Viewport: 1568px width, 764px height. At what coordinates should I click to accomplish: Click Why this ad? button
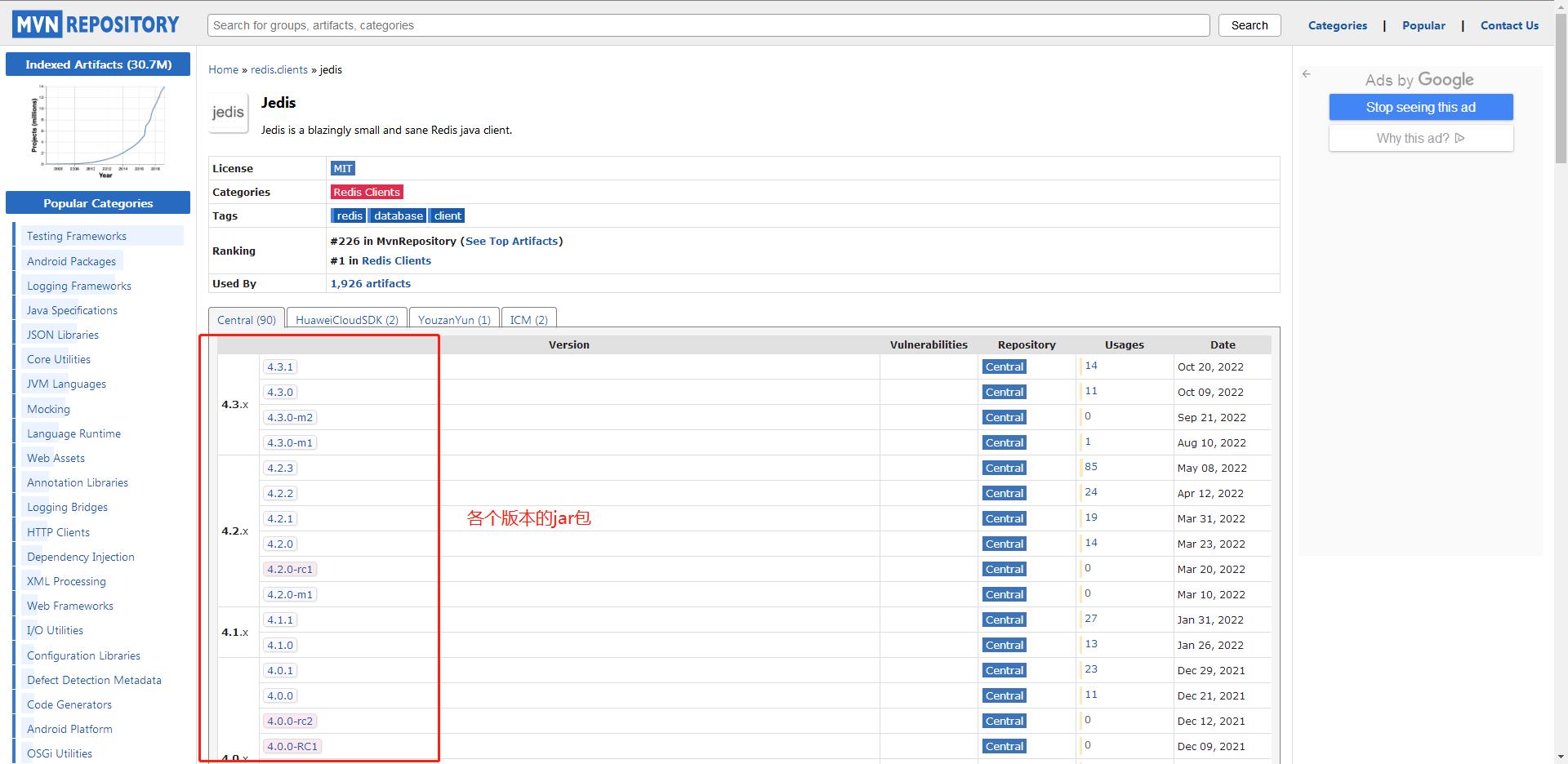click(x=1421, y=138)
